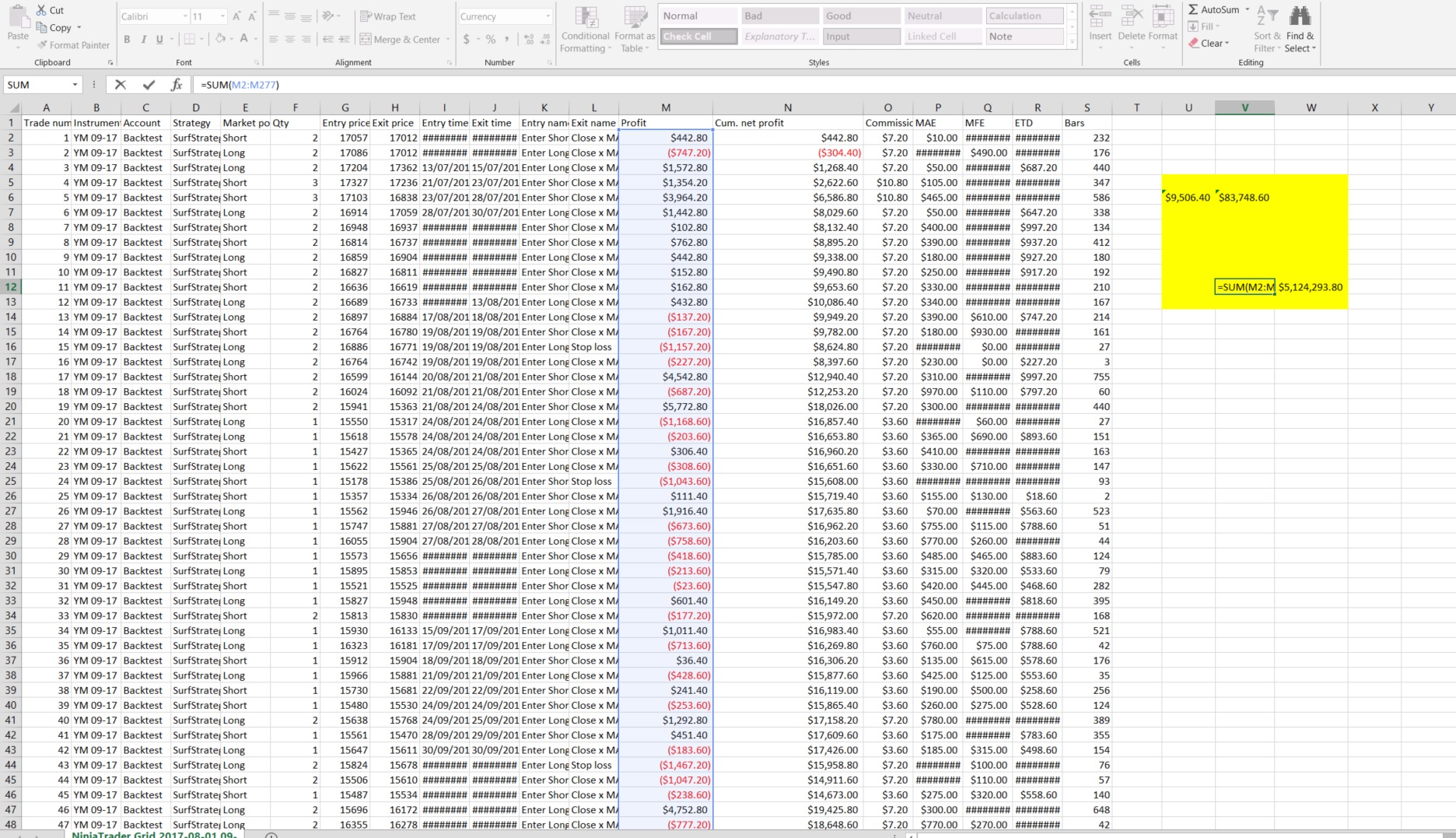Increase the font size with the larger A

238,16
